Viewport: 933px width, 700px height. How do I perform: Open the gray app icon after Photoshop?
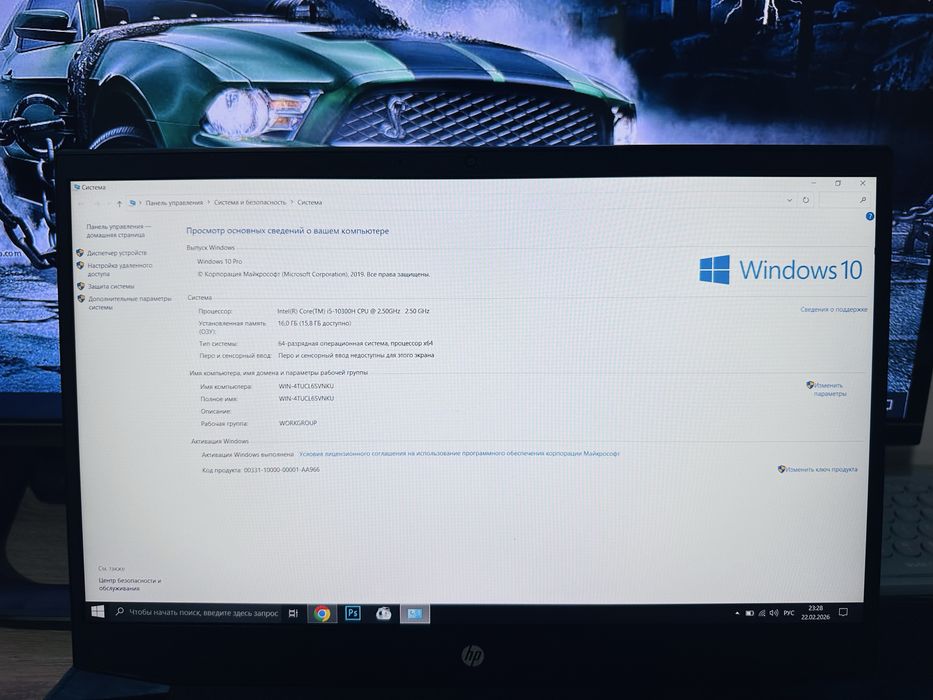pos(384,613)
